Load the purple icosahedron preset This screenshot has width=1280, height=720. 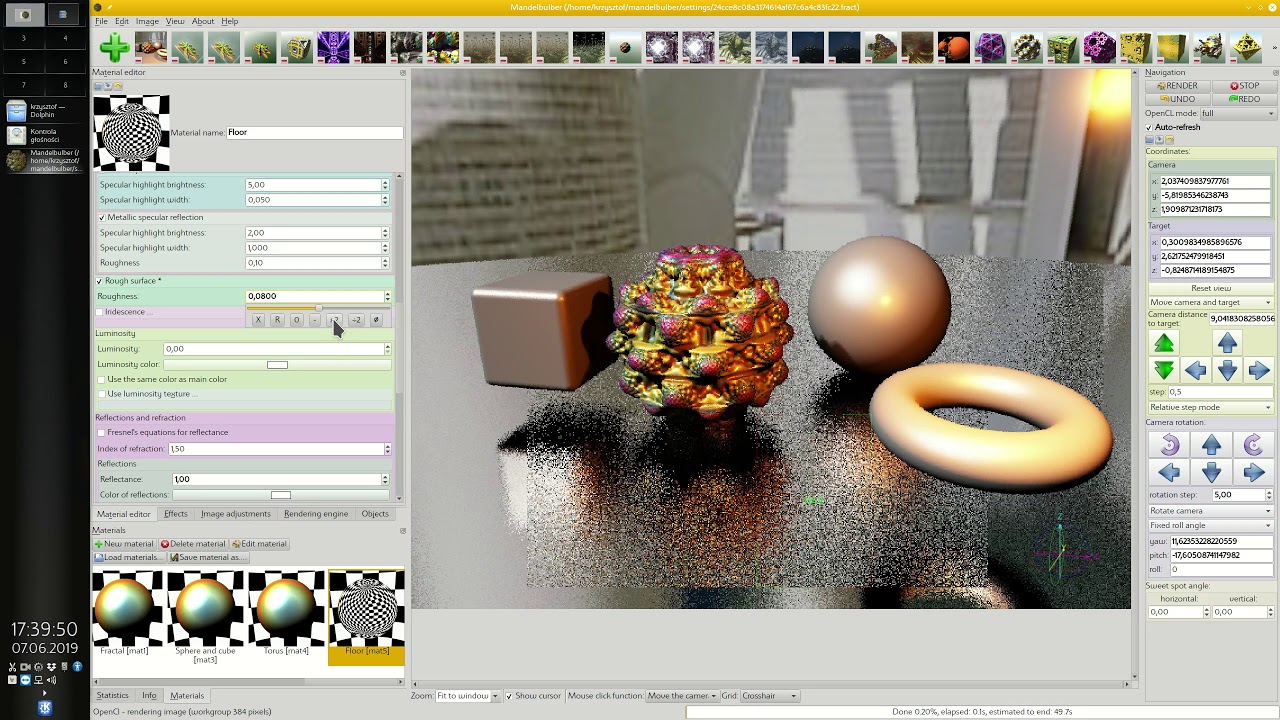click(990, 47)
